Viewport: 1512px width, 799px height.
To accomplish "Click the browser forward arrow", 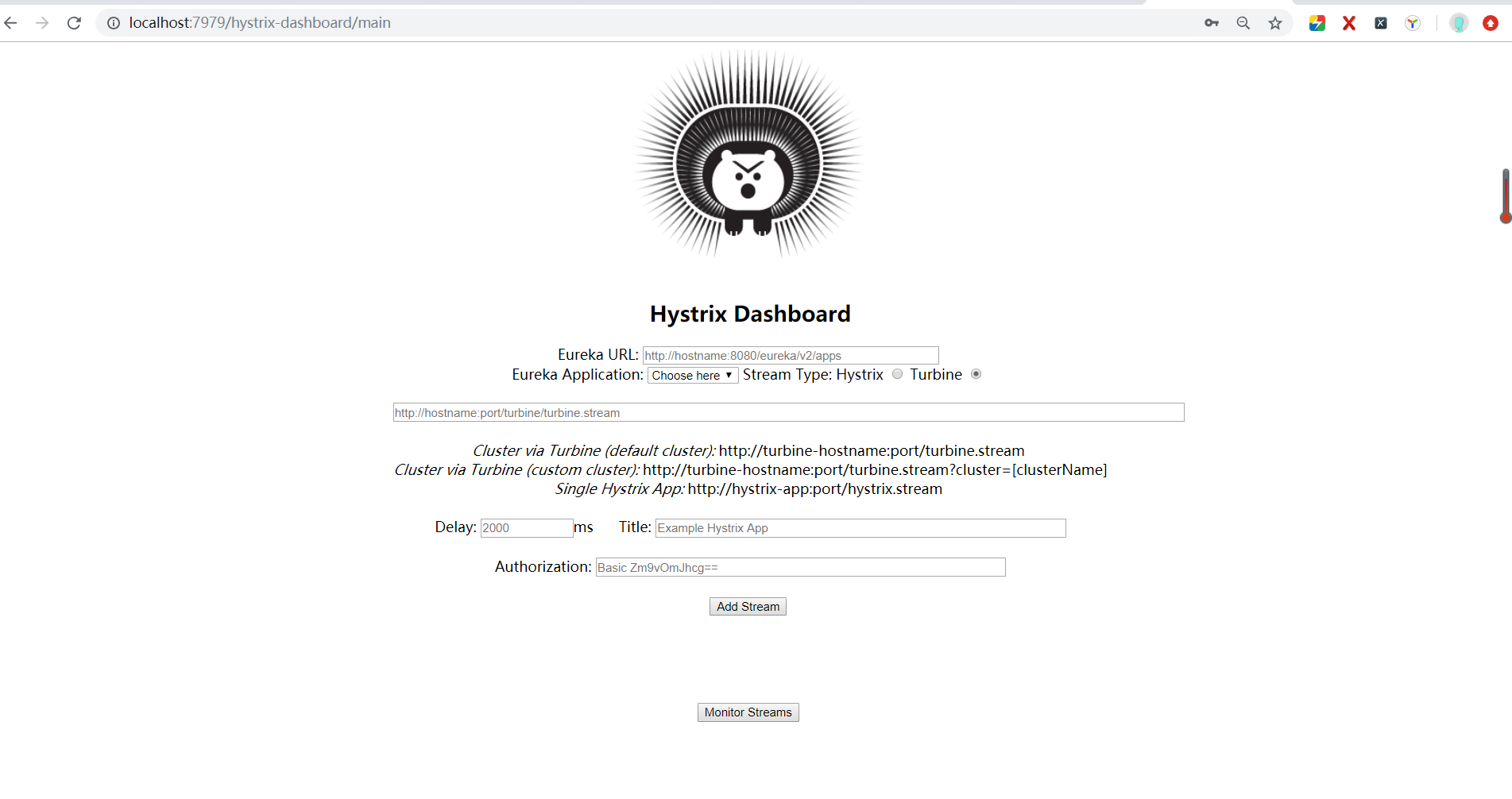I will click(43, 23).
